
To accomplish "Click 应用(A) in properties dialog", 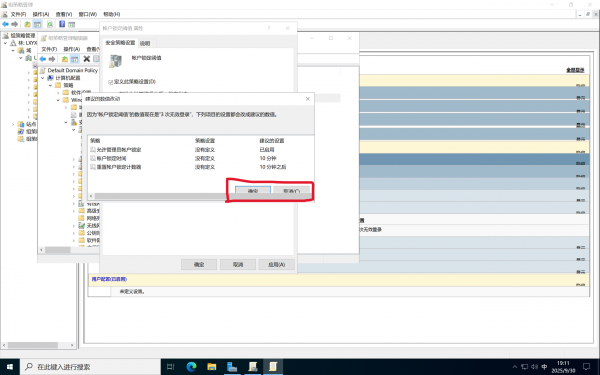I will [x=277, y=264].
